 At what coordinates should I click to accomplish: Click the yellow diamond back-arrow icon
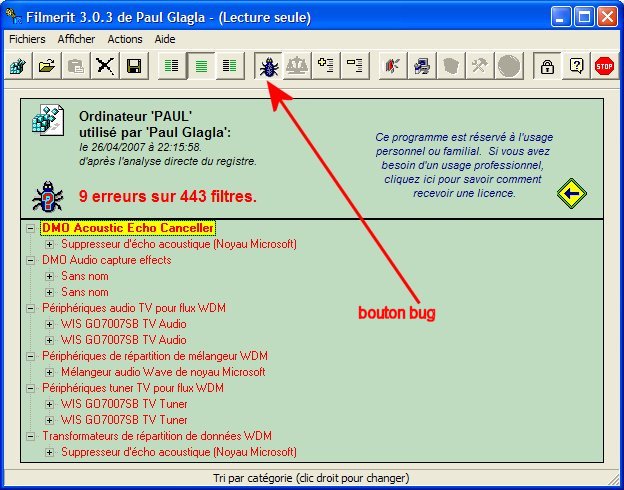571,193
